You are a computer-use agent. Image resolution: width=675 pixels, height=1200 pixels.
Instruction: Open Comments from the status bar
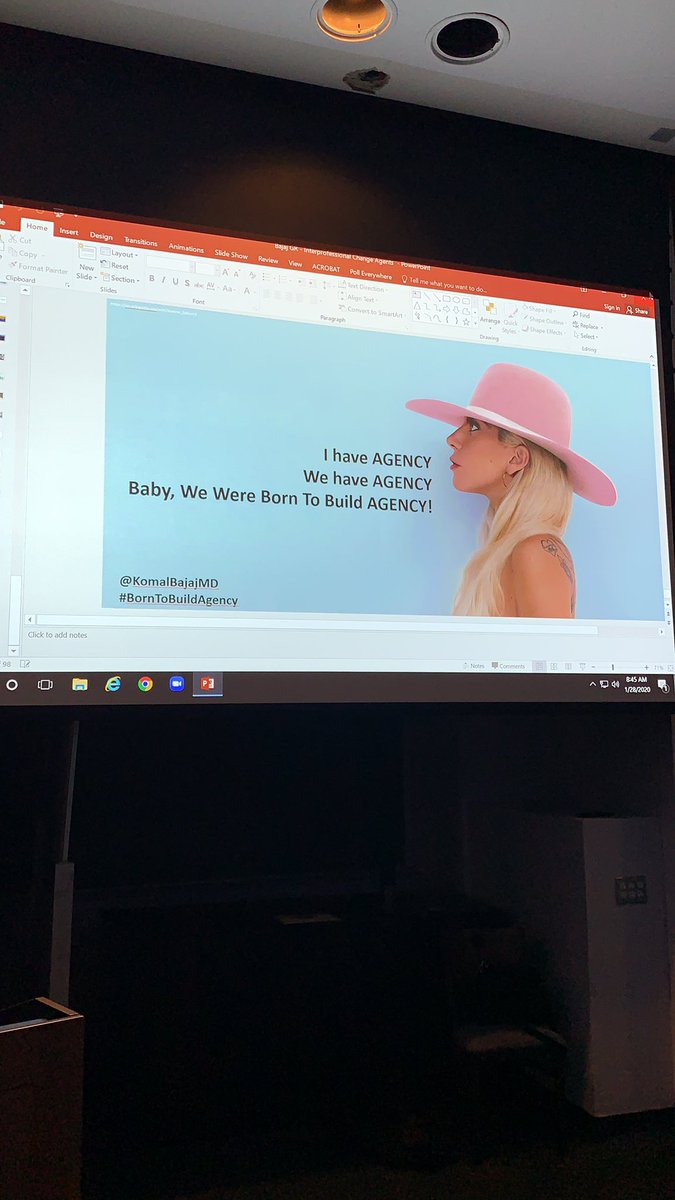coord(509,666)
